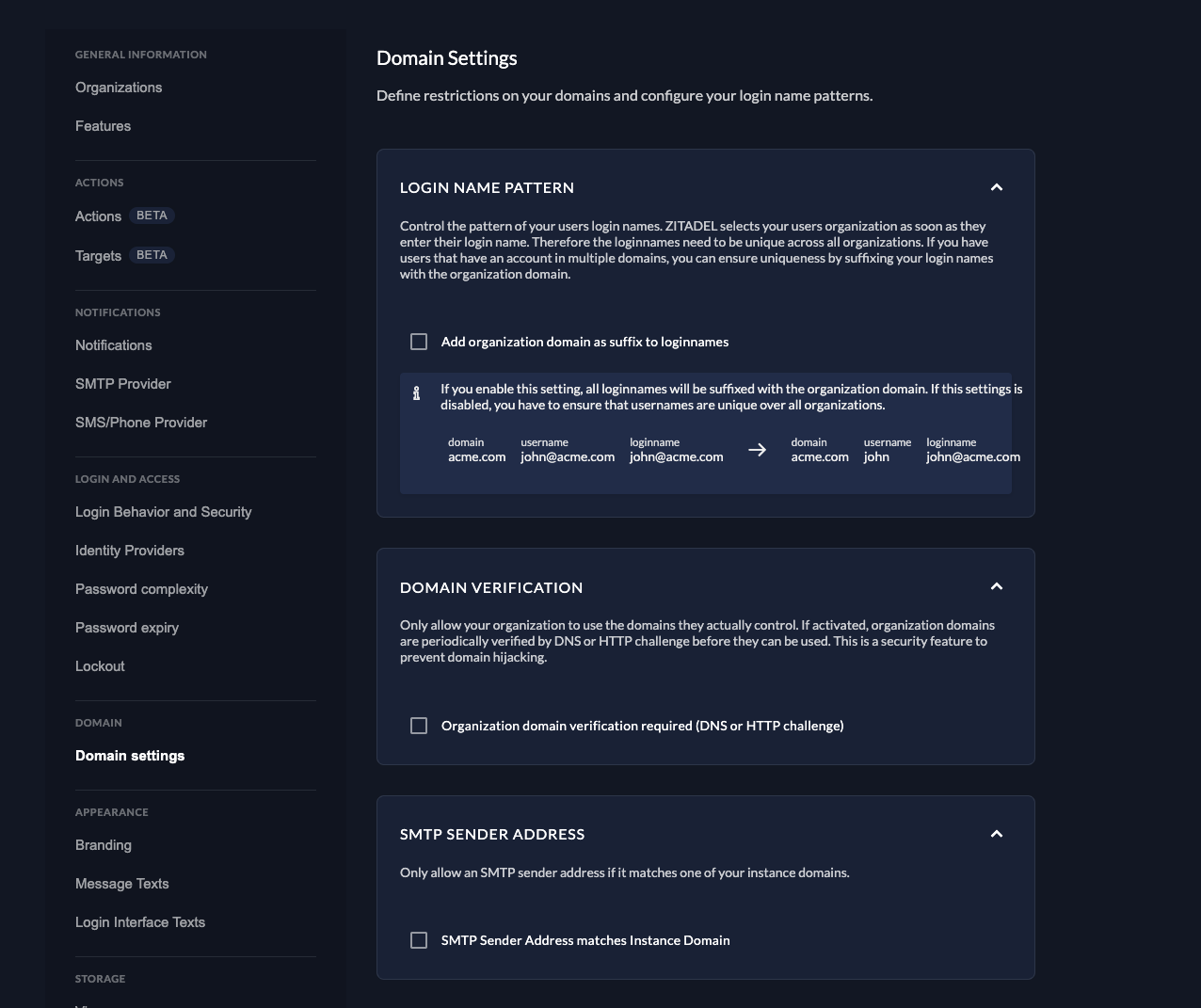Open Login Behavior and Security
The height and width of the screenshot is (1008, 1201).
click(x=163, y=512)
